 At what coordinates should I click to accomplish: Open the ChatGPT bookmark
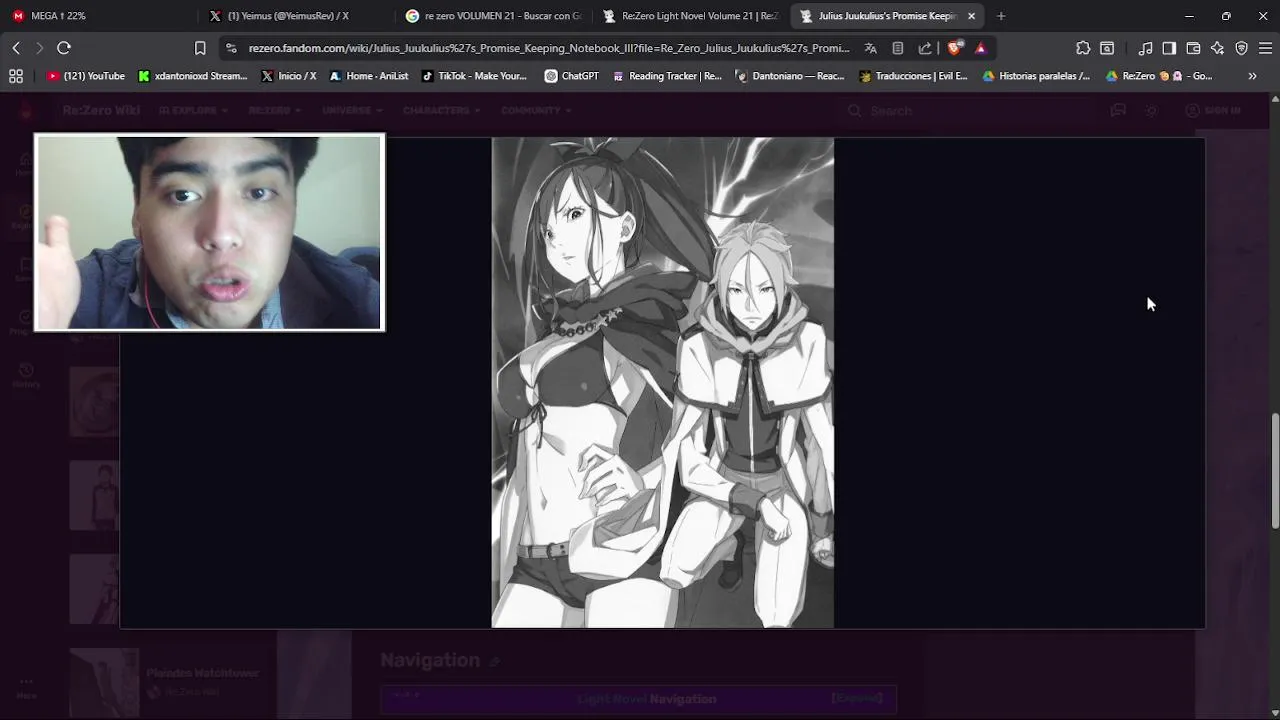(x=572, y=76)
